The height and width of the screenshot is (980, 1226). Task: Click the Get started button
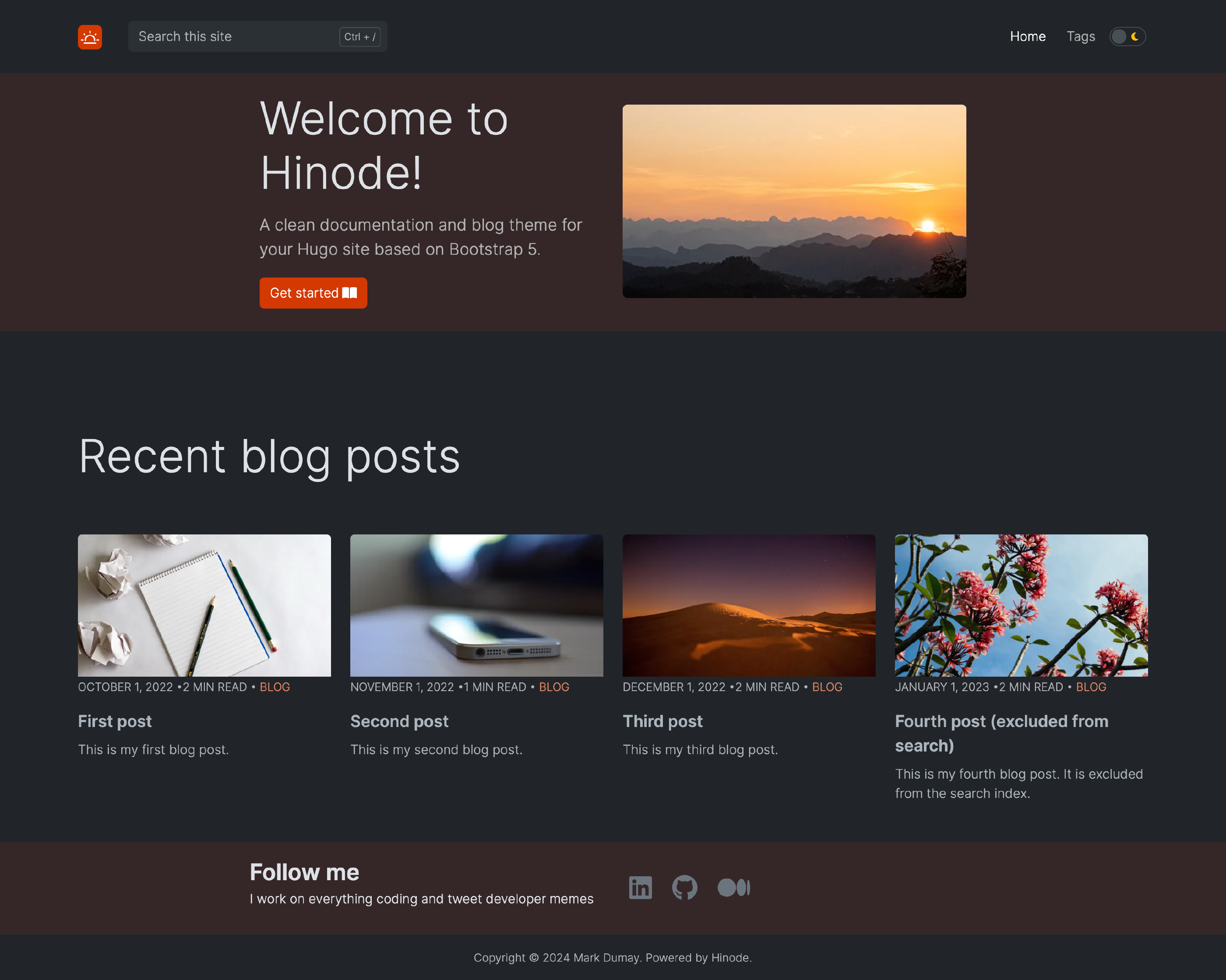coord(313,293)
